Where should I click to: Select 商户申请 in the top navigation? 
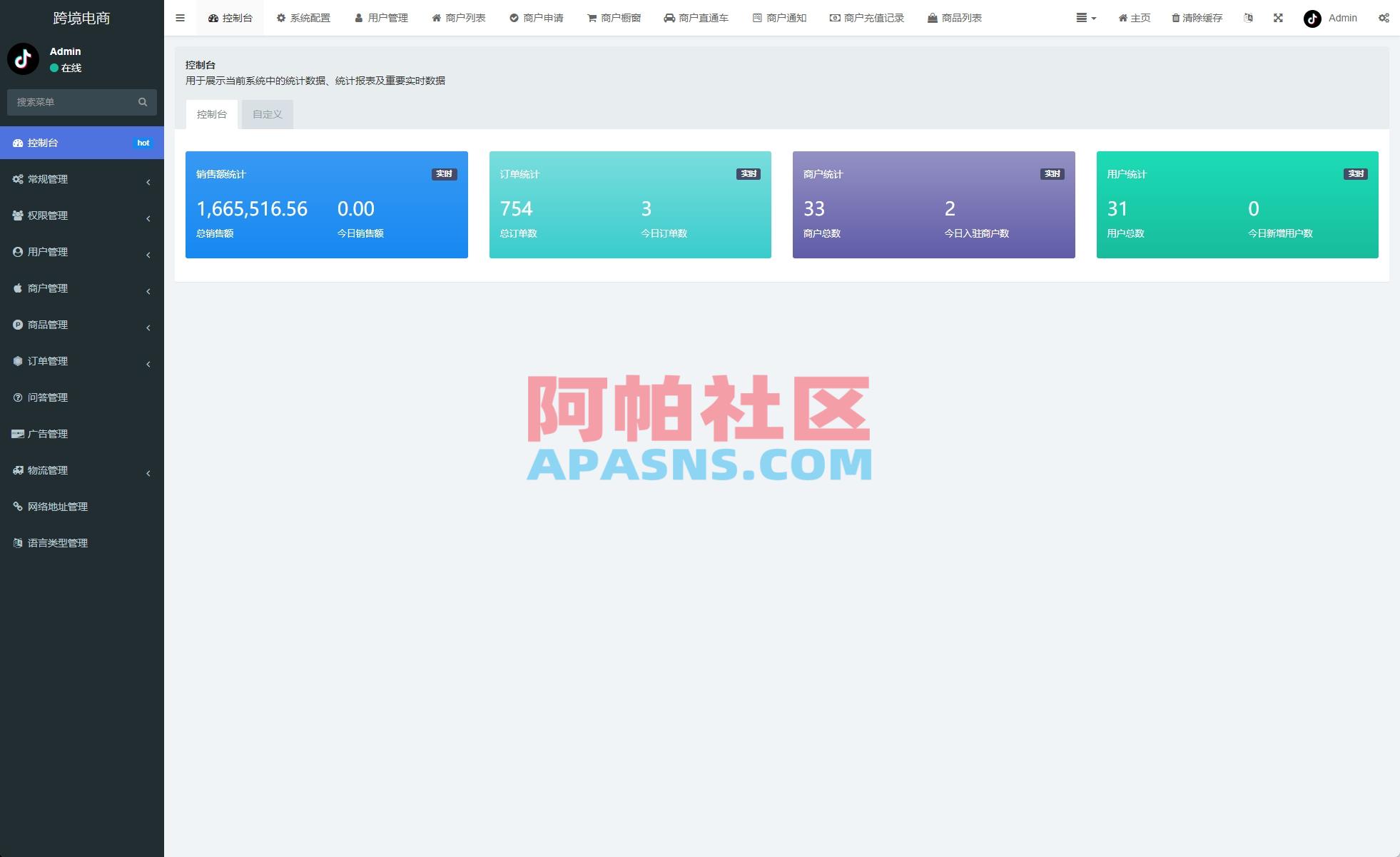[x=537, y=18]
